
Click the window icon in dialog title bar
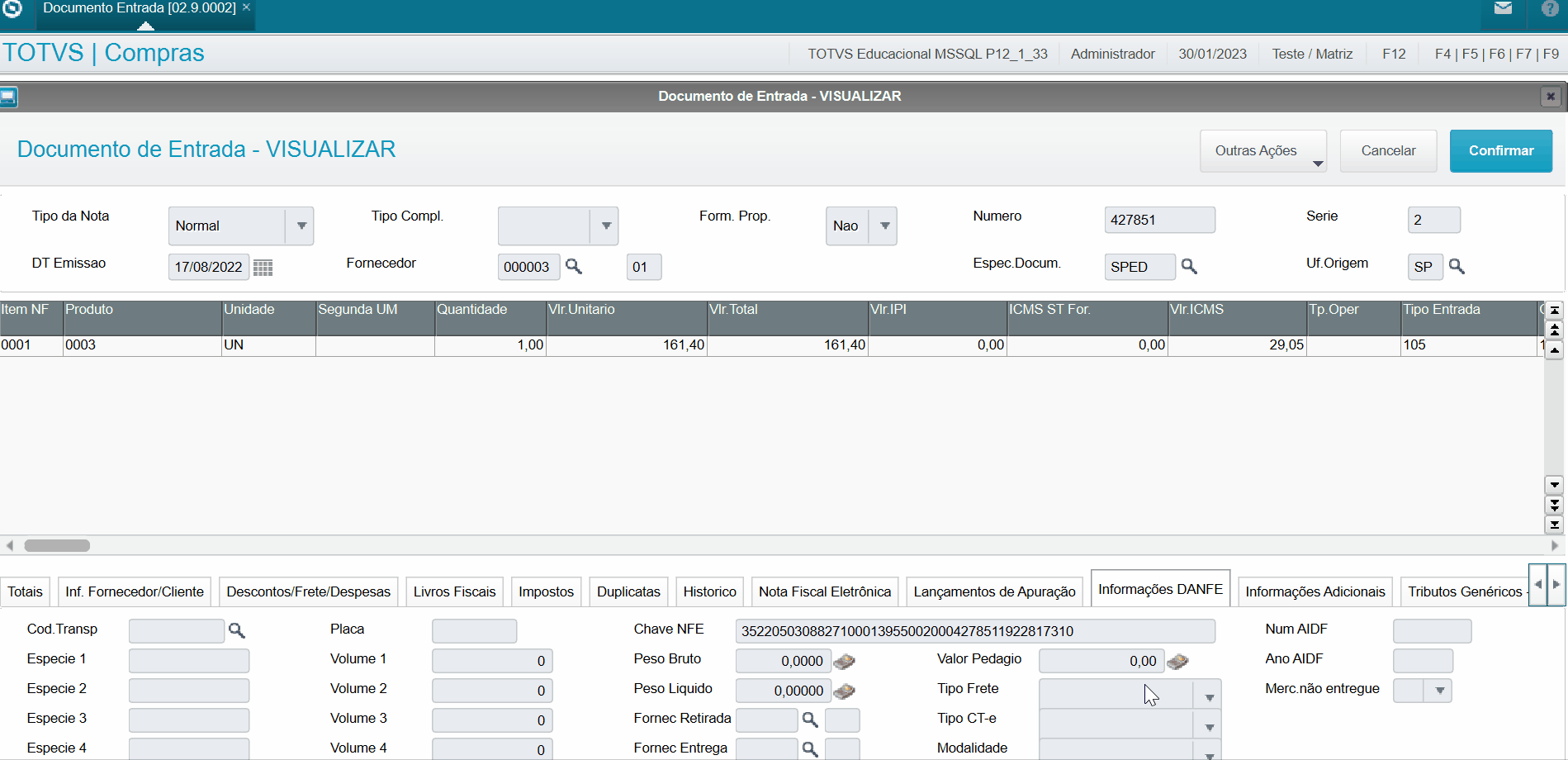pyautogui.click(x=8, y=97)
